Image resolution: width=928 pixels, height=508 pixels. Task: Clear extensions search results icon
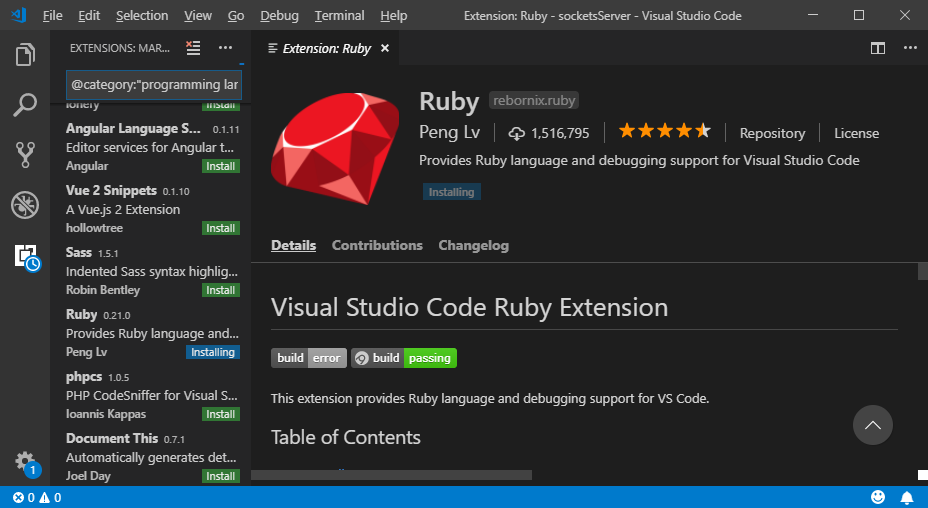pos(193,48)
